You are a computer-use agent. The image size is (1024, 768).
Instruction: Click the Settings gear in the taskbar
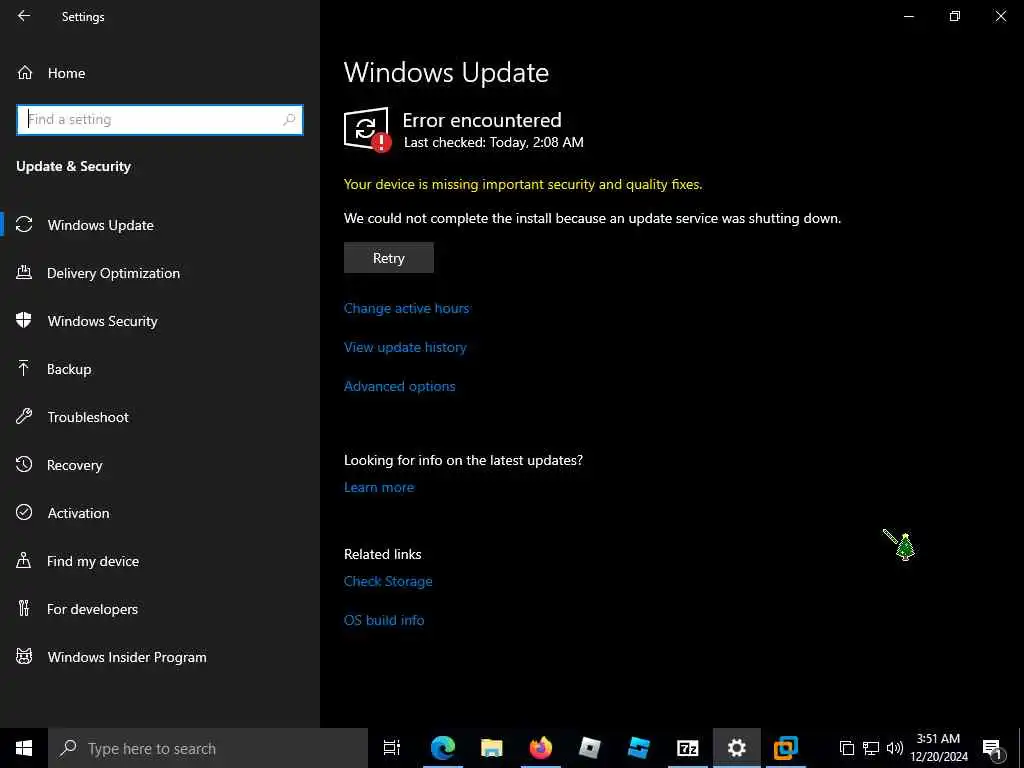pos(737,748)
